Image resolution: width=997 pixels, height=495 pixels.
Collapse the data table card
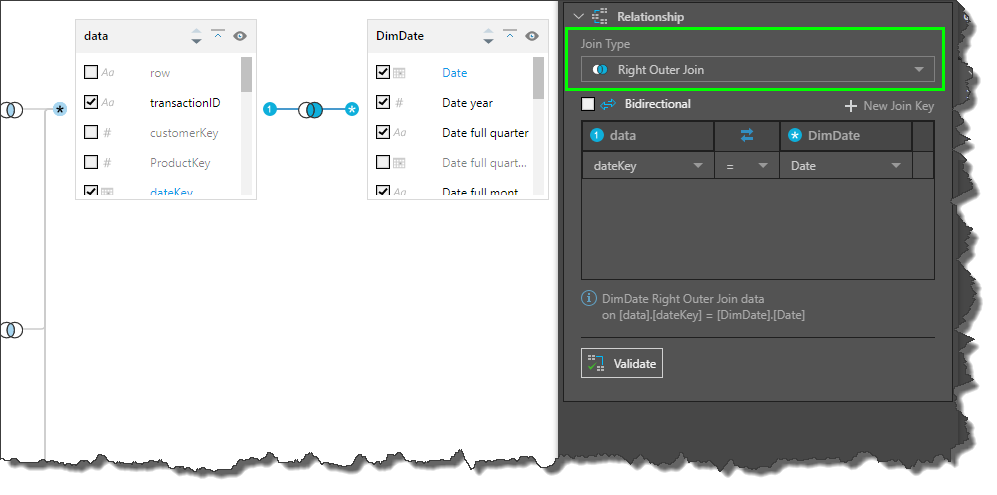click(x=218, y=35)
